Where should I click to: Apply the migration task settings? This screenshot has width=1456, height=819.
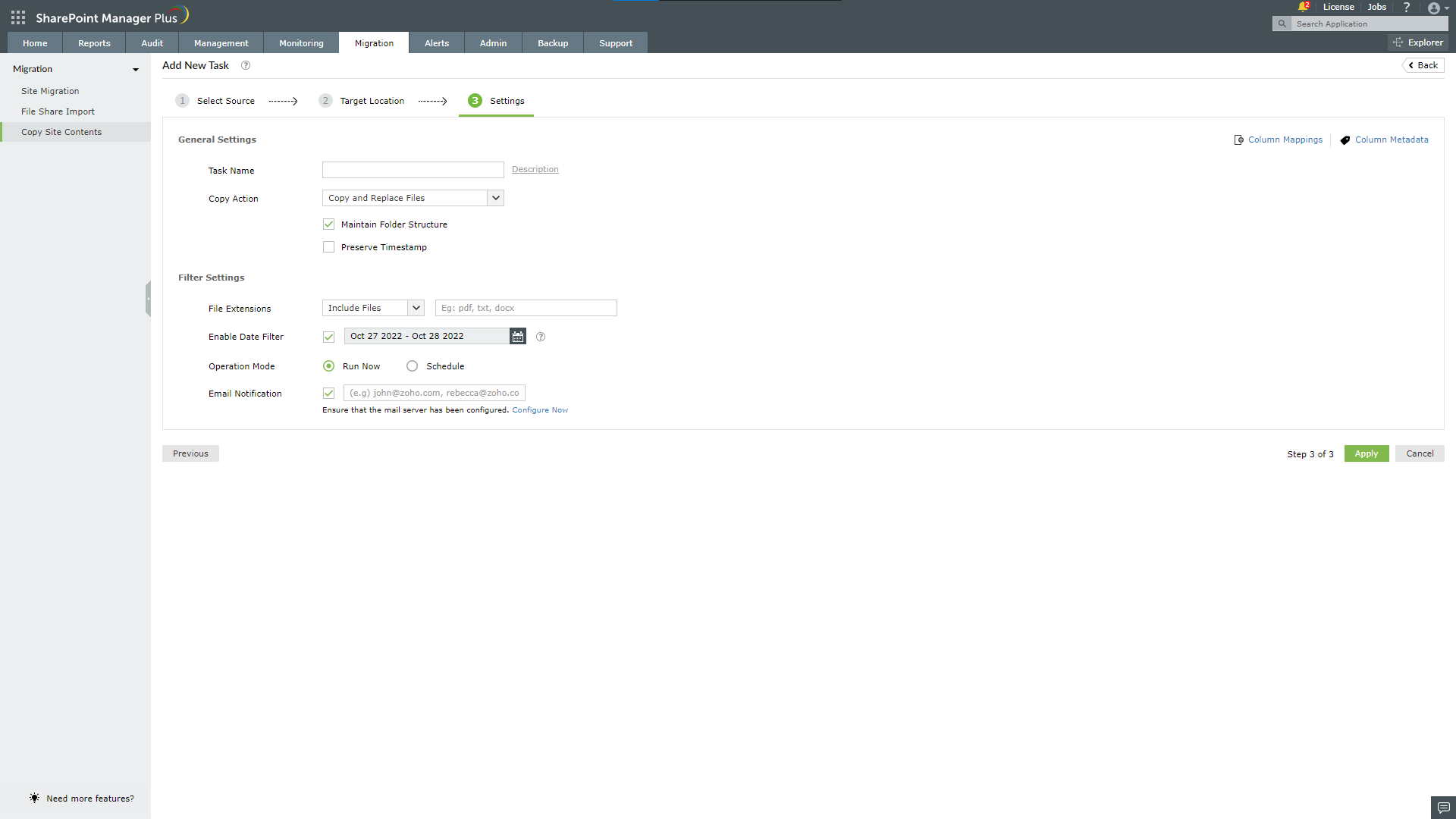(x=1366, y=453)
